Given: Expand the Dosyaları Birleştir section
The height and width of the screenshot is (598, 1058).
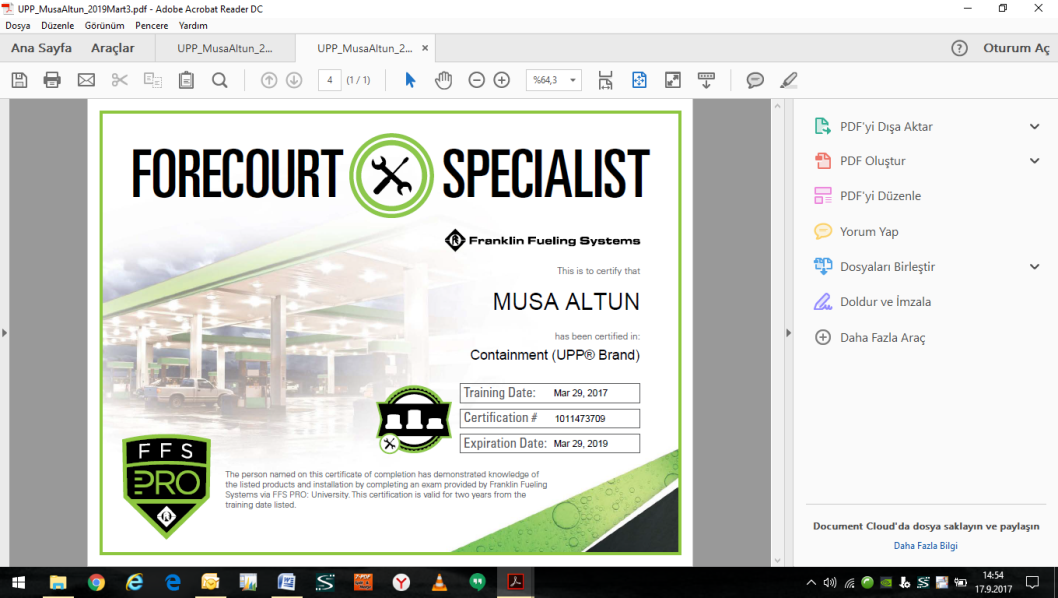Looking at the screenshot, I should 1035,267.
